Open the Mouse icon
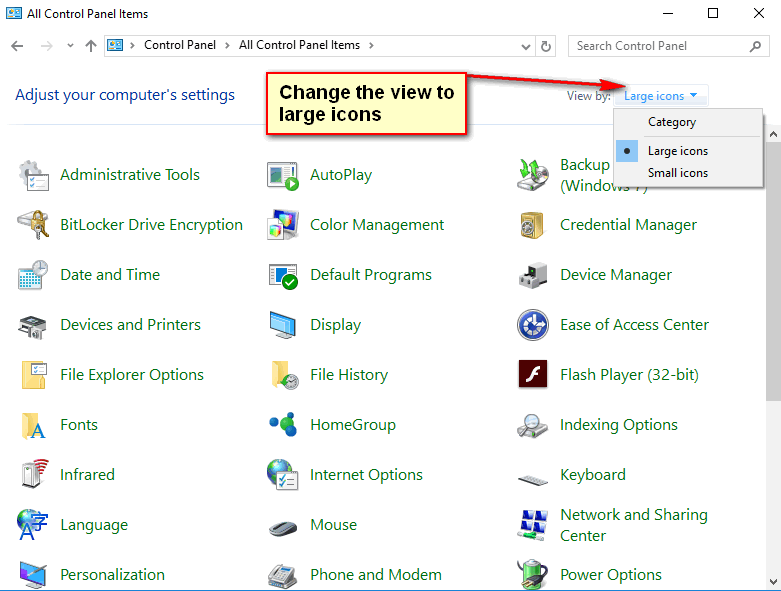This screenshot has width=781, height=591. pos(282,528)
